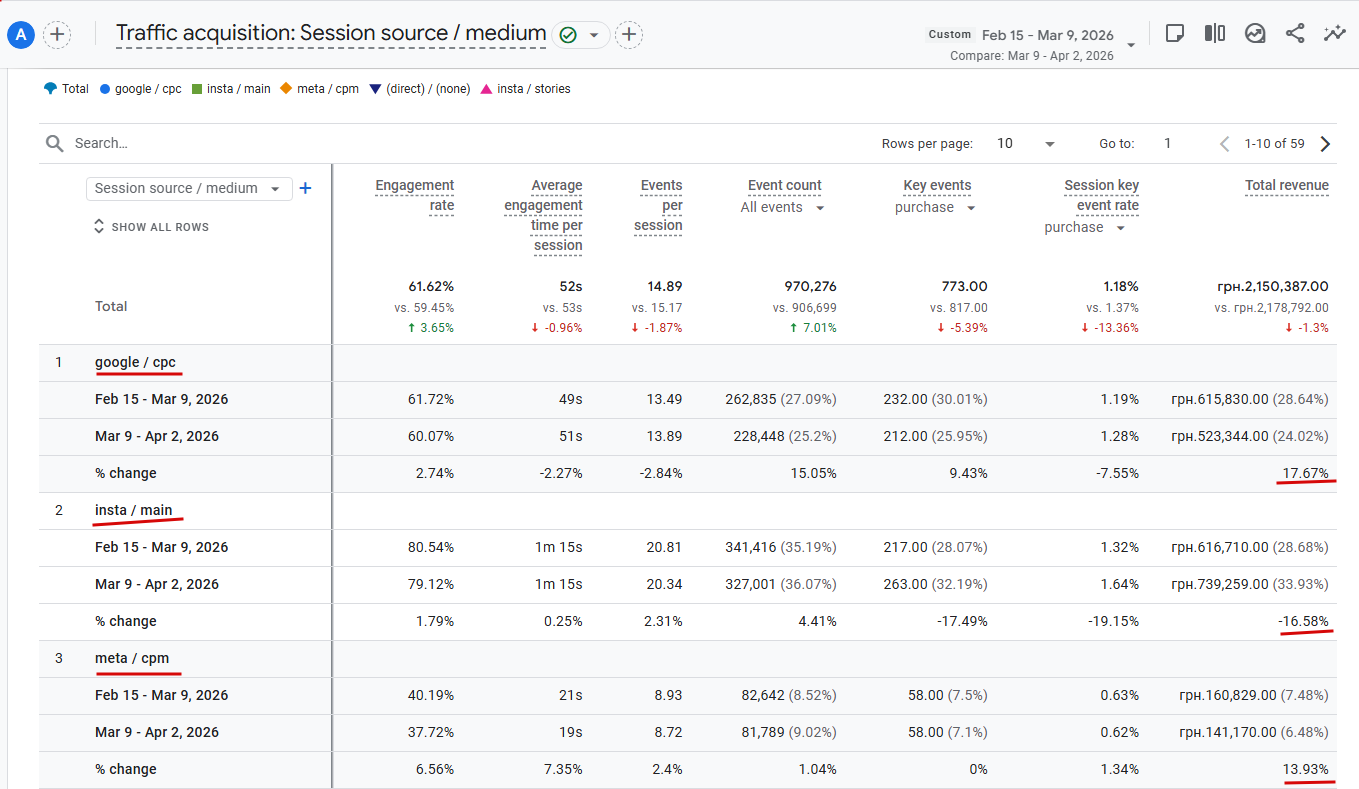Screen dimensions: 1359x789
Task: Share this report via share icon
Action: [1295, 33]
